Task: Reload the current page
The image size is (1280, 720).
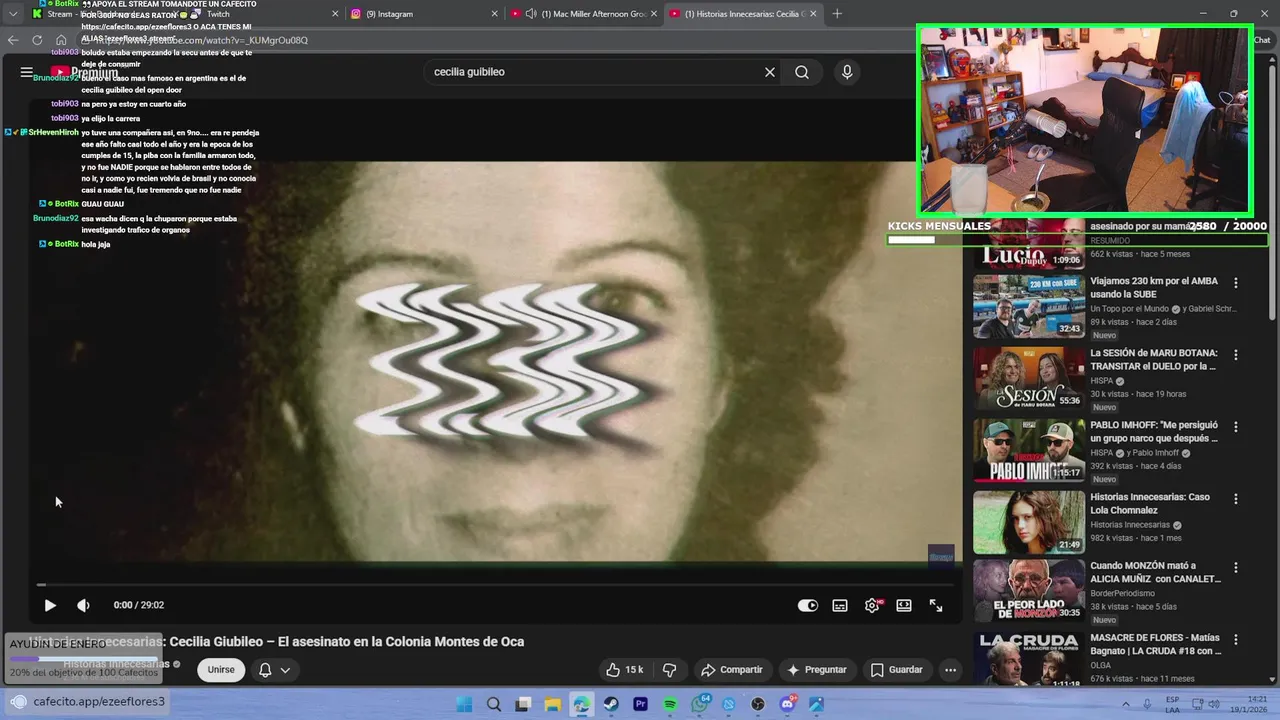Action: pos(37,40)
